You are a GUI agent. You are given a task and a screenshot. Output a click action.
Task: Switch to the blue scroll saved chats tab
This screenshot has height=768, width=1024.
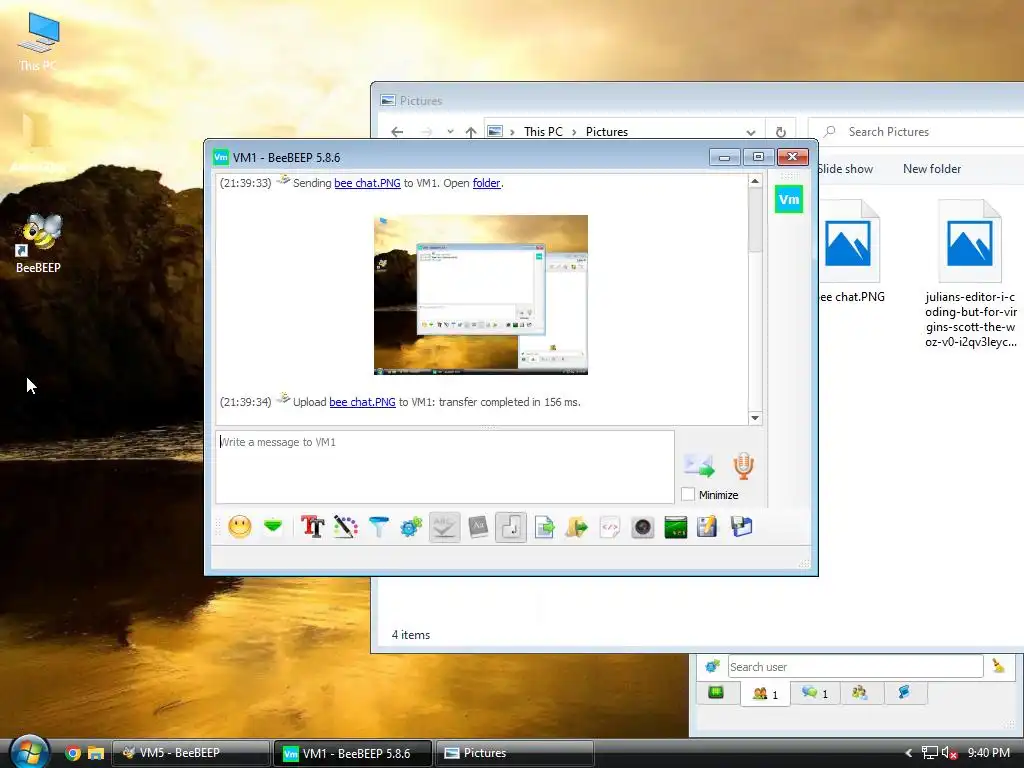[x=904, y=692]
